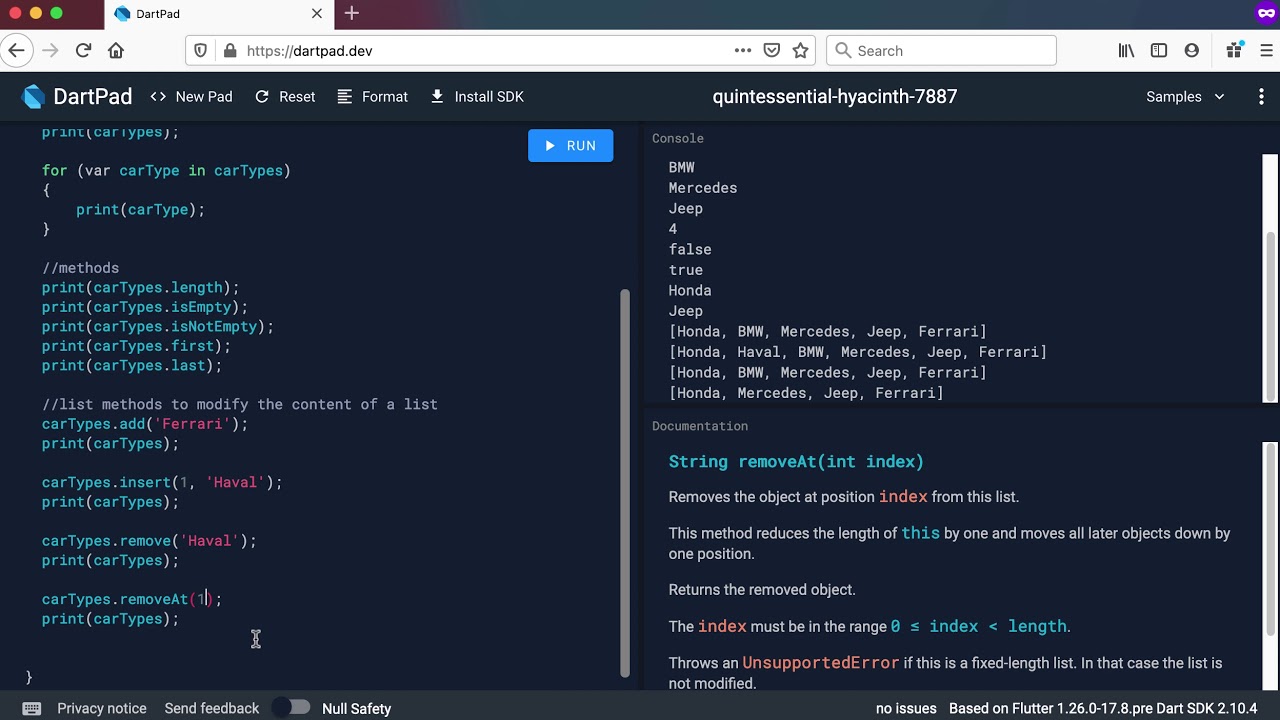Click the extension icon with blue badge
Screen dimensions: 1280x720
tap(1234, 50)
